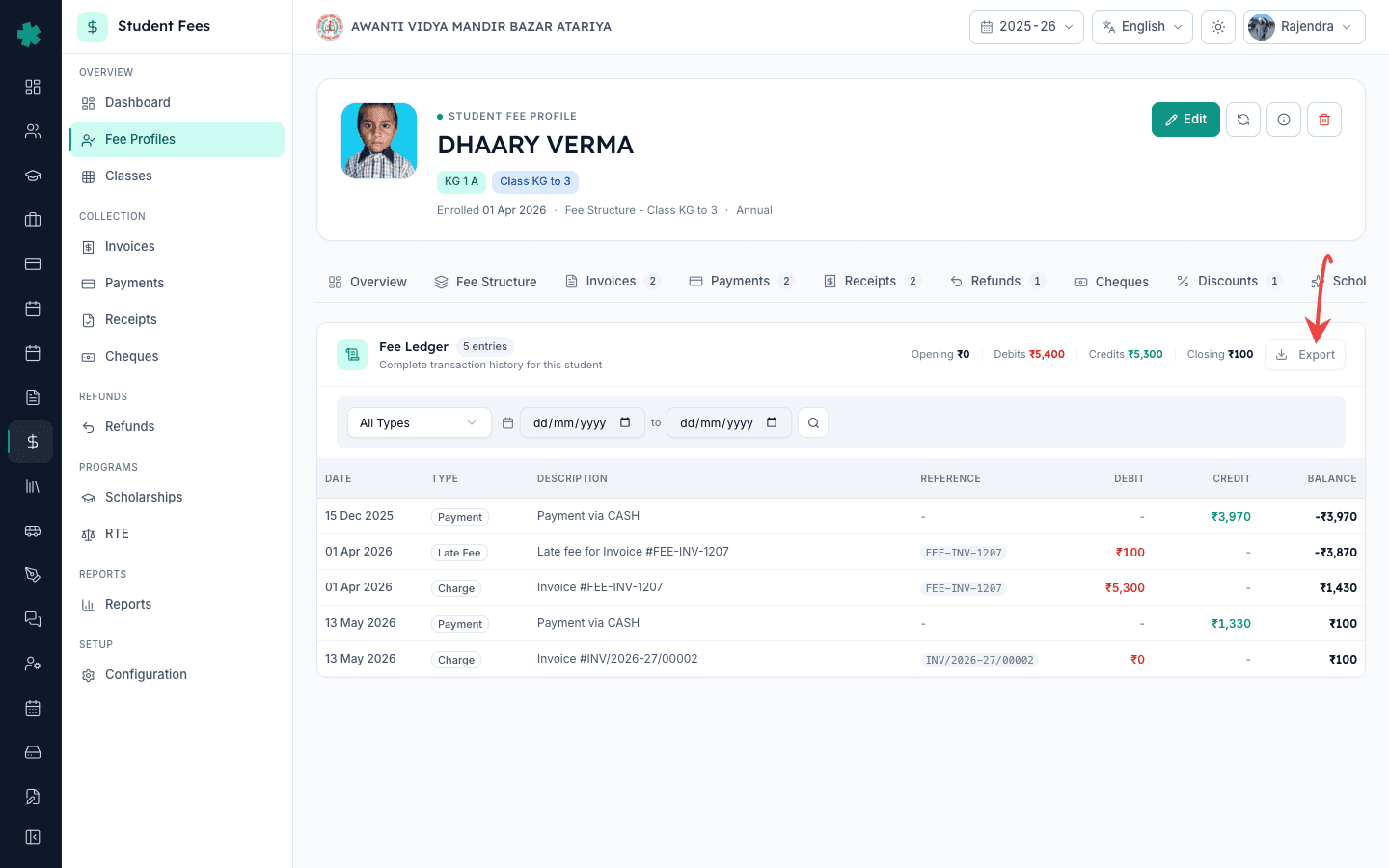
Task: Open Receipts in the sidebar
Action: [x=177, y=320]
